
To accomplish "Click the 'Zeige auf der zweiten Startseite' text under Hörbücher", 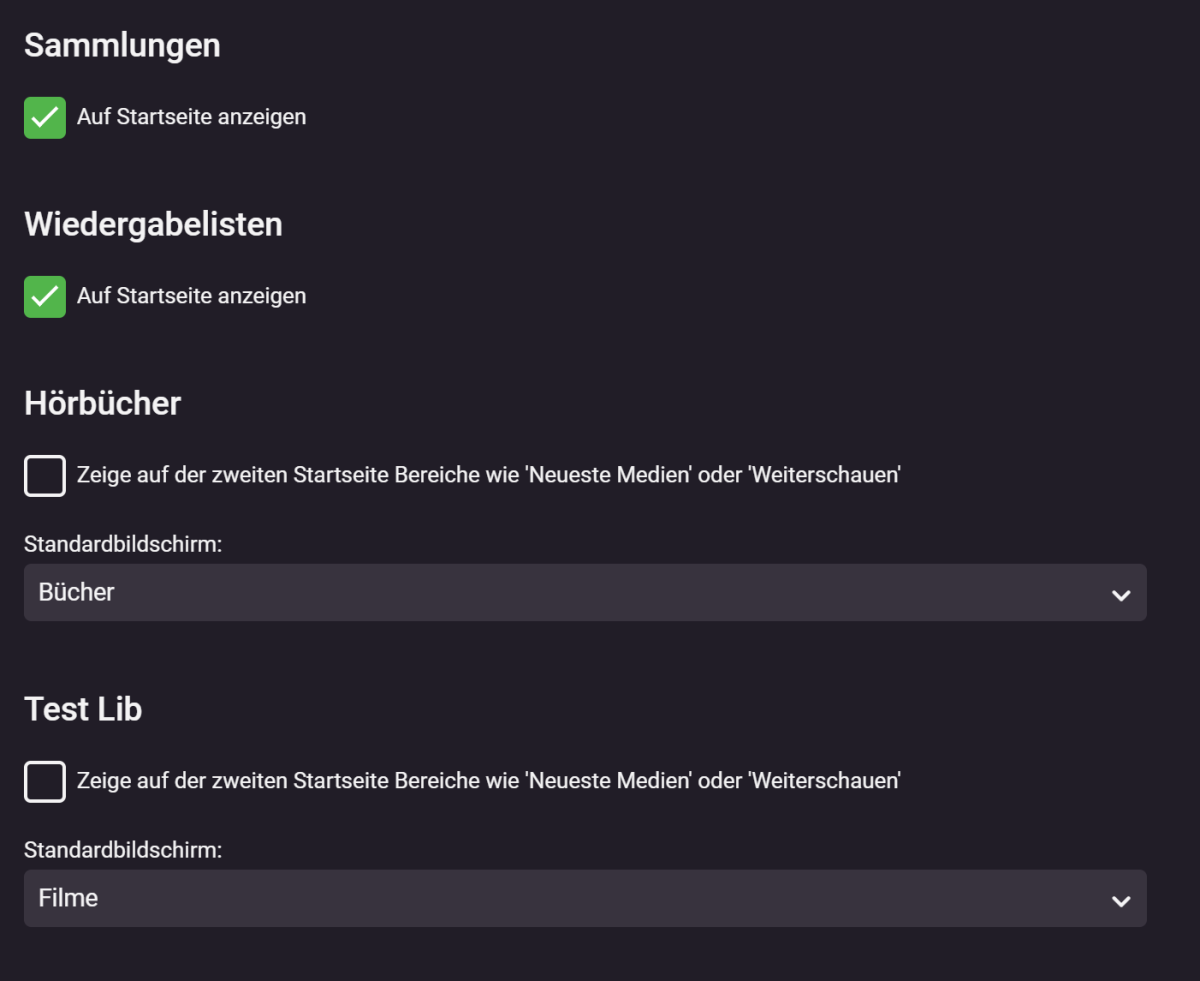I will pyautogui.click(x=488, y=475).
